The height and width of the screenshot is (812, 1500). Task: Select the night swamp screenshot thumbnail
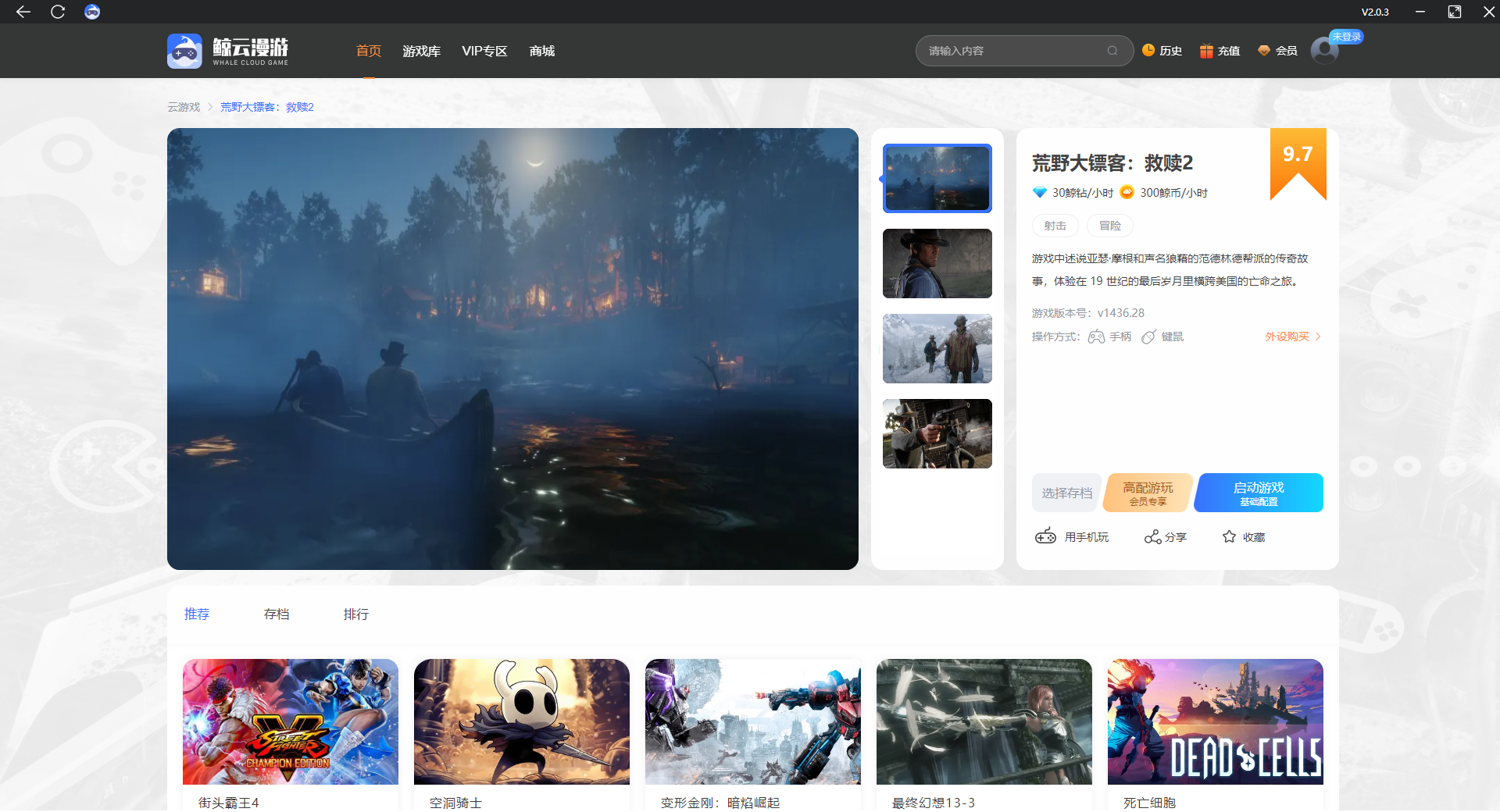click(937, 178)
